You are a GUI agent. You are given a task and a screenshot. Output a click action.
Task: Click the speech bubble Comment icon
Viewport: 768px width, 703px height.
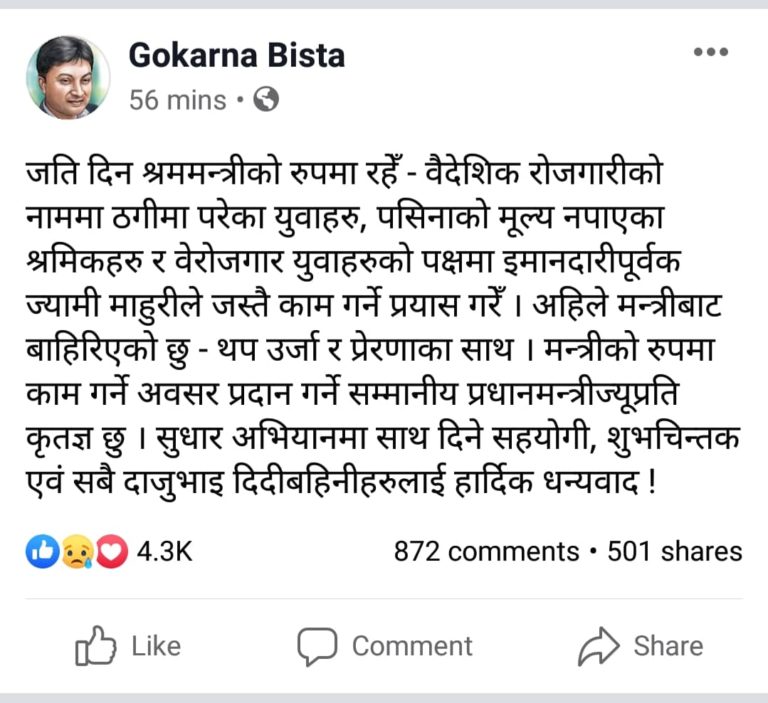pyautogui.click(x=317, y=646)
